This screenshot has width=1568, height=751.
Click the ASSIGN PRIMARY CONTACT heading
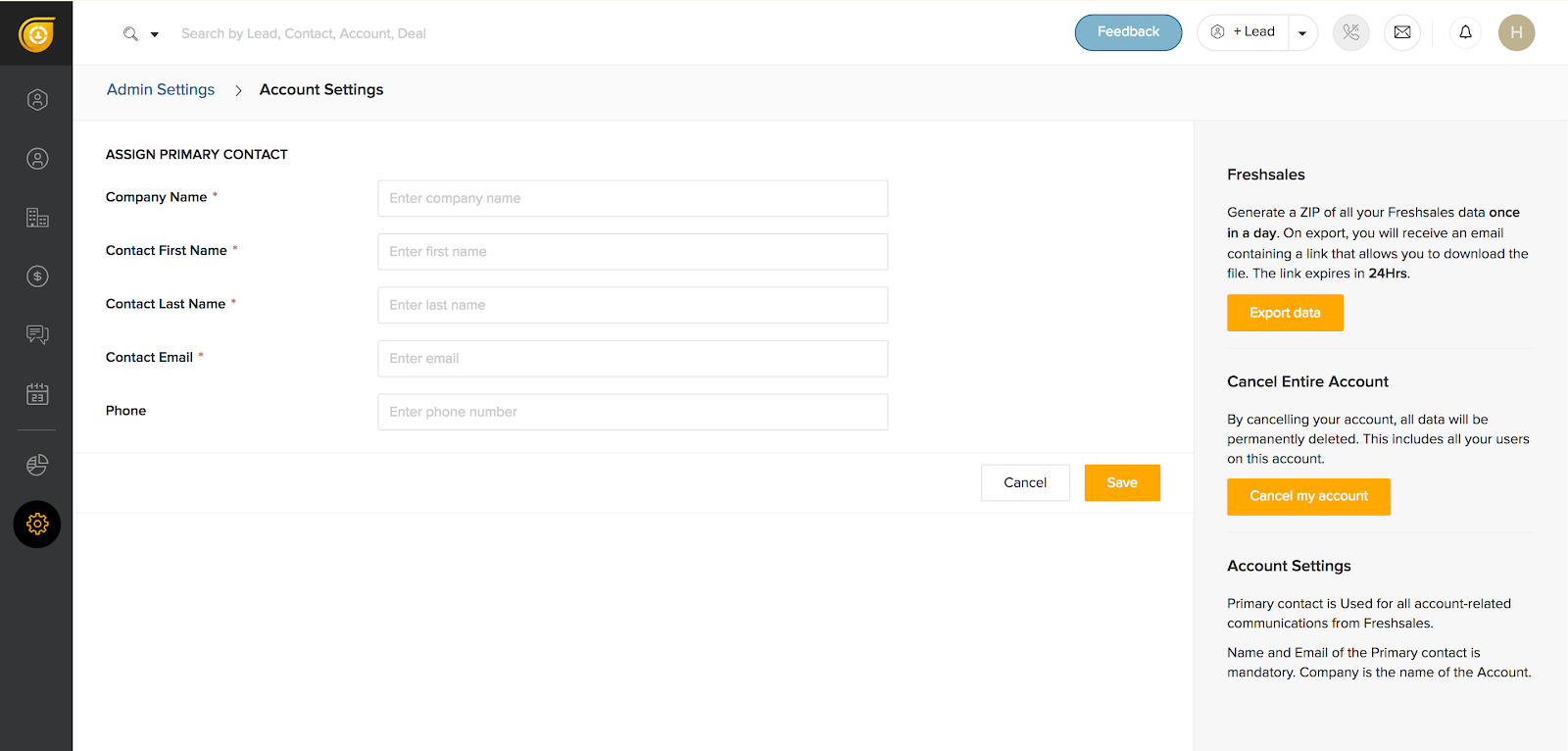tap(197, 154)
